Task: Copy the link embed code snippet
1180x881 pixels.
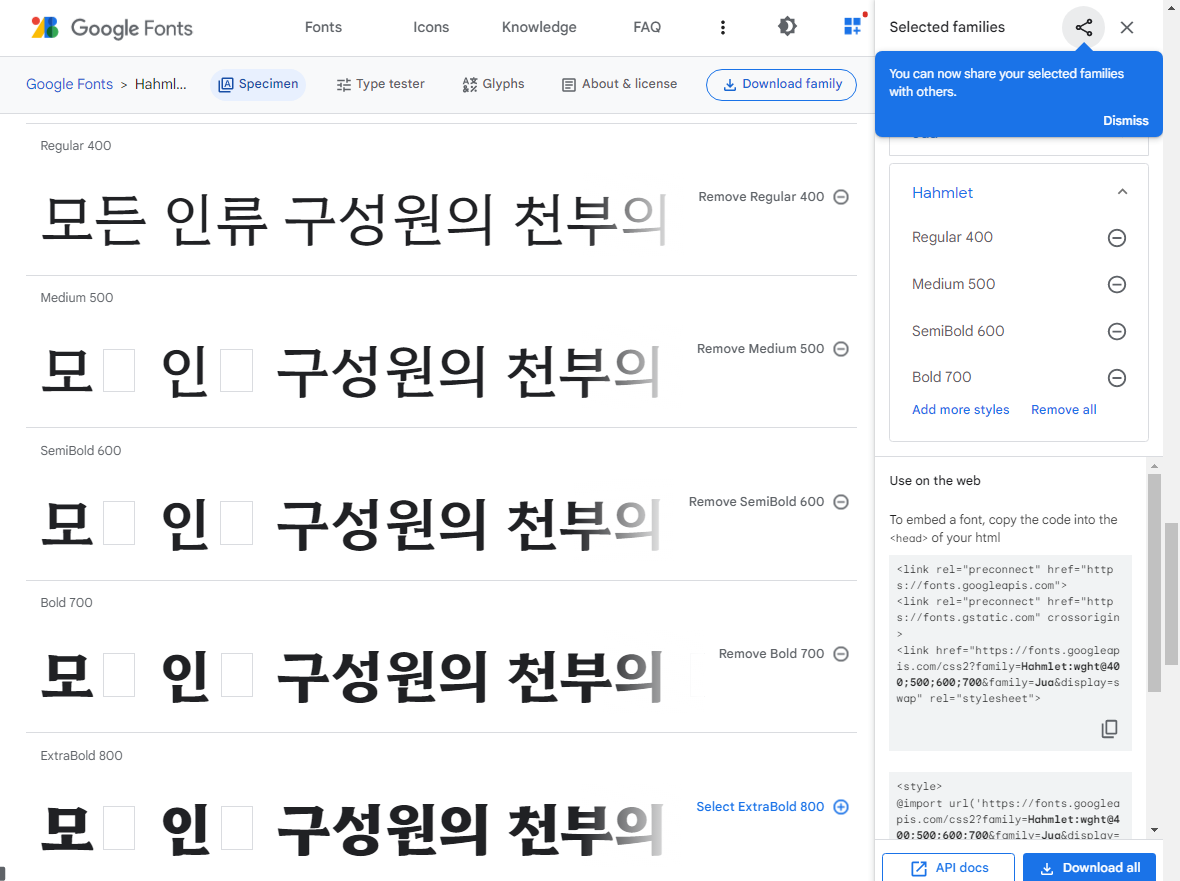Action: tap(1109, 728)
